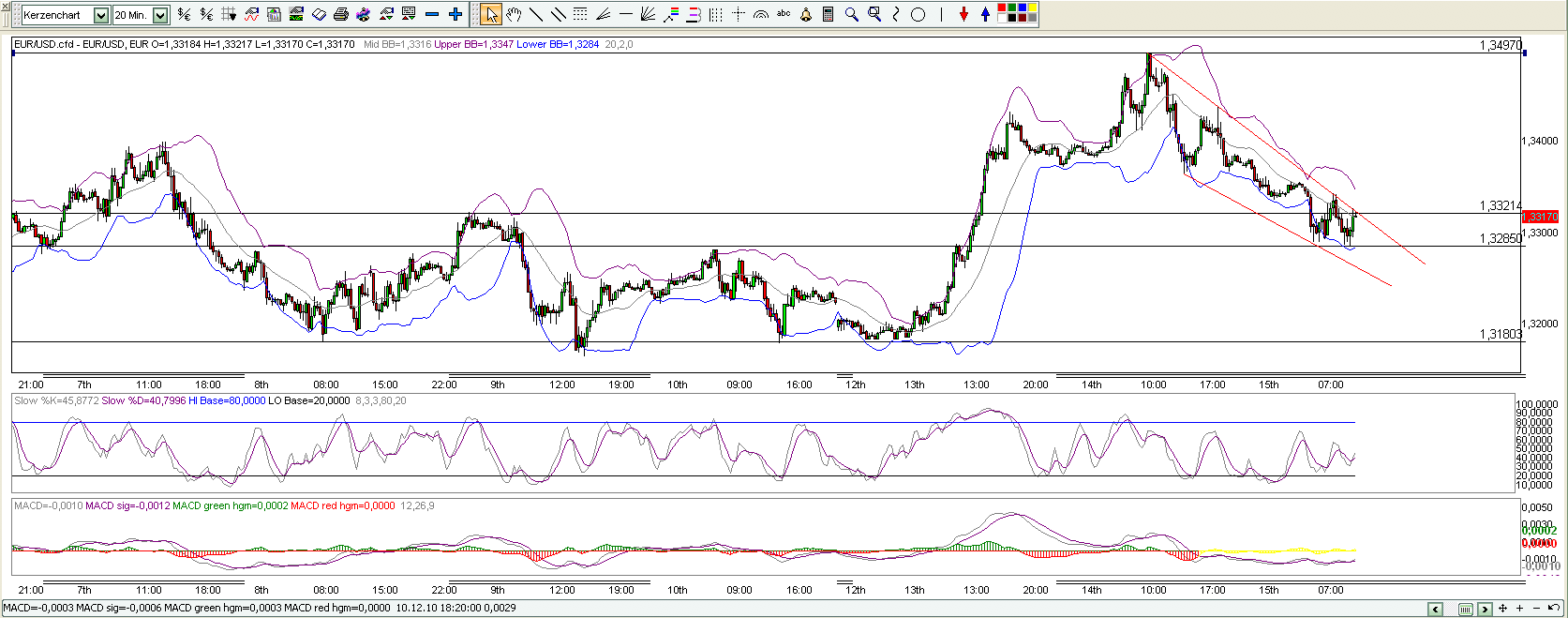Click the printer icon
The image size is (1568, 618).
coord(341,14)
